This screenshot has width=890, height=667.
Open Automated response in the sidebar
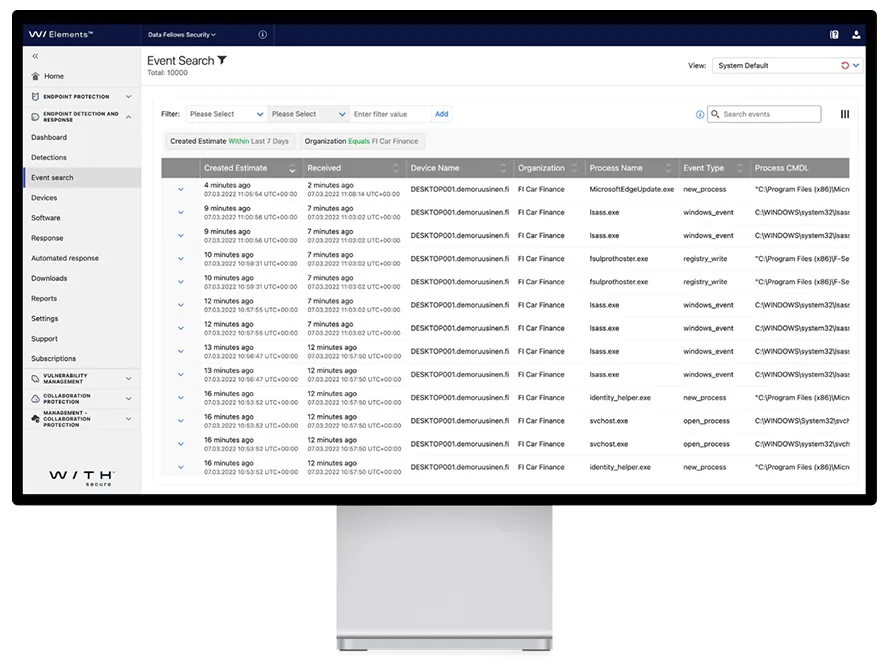[x=65, y=258]
